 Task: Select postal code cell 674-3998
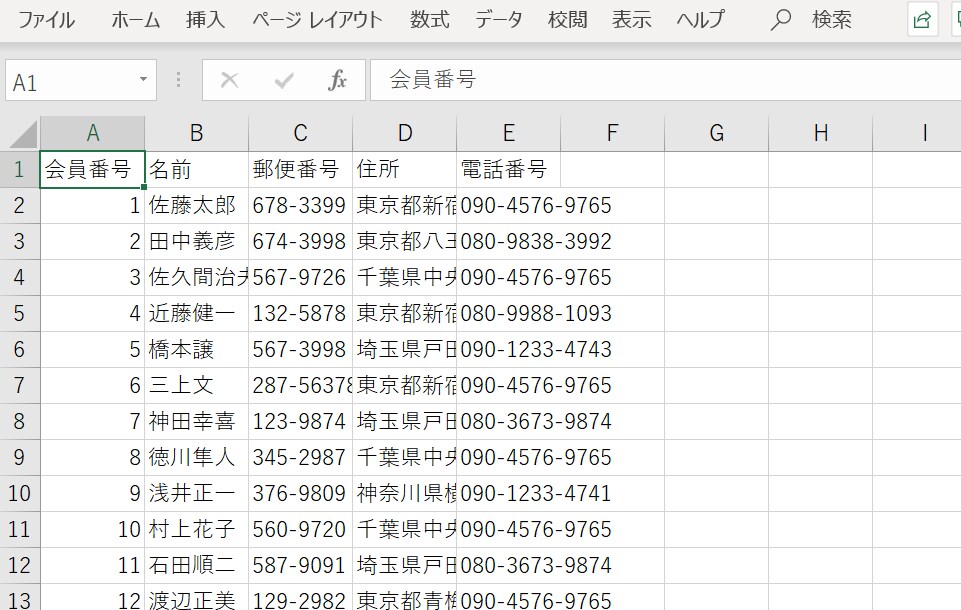click(x=300, y=242)
